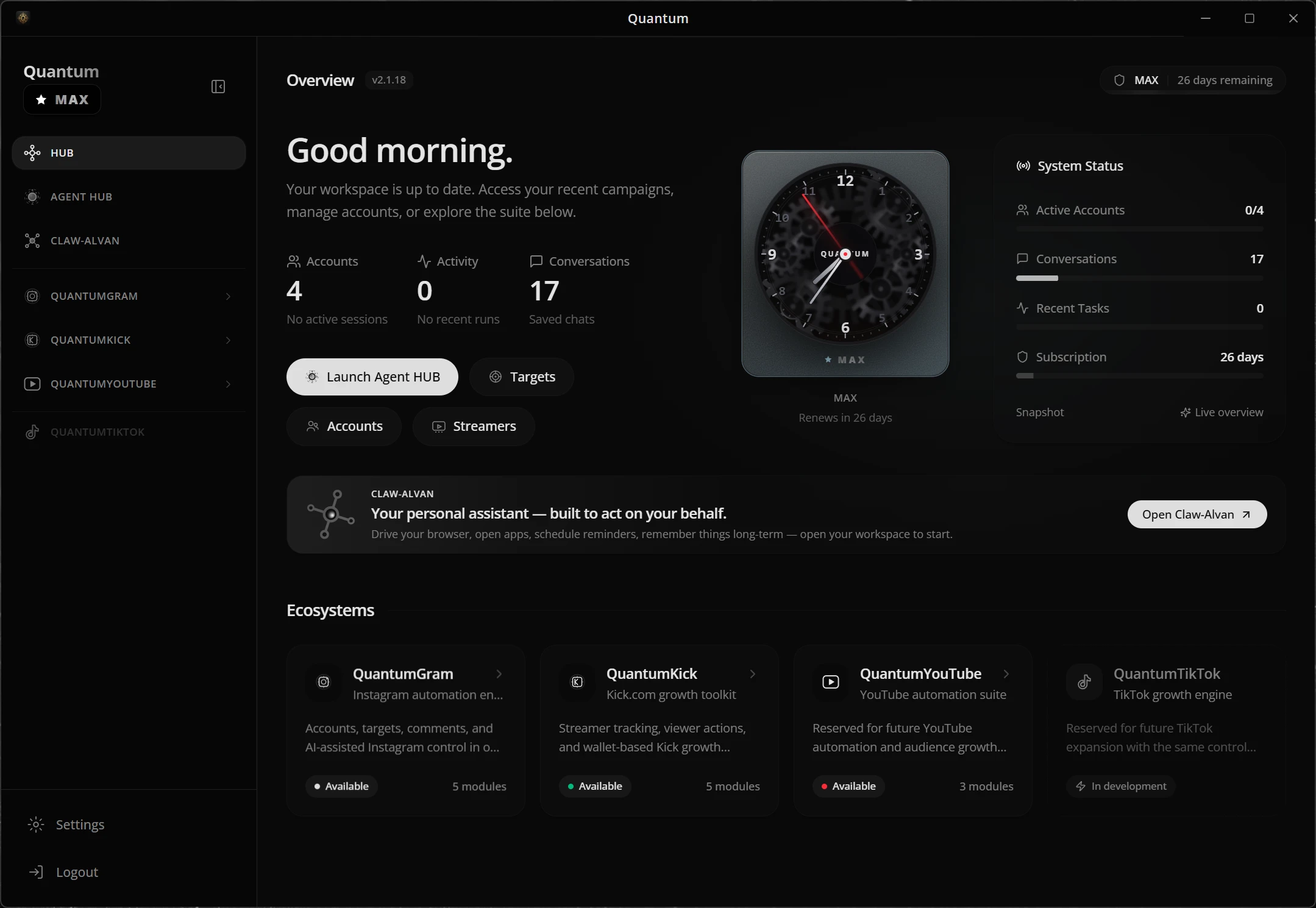
Task: Expand the QUANTUMYOUTUBE sidebar chevron
Action: 229,384
